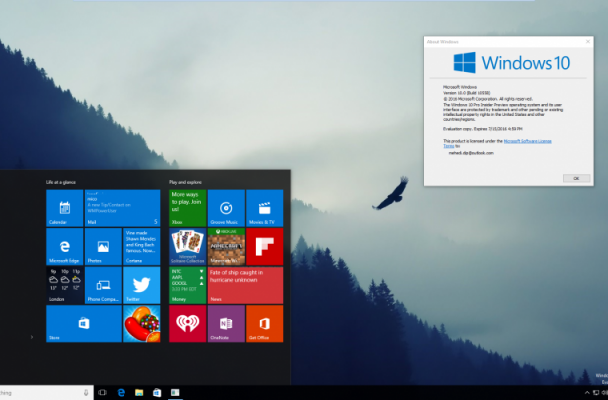Open the OneNote tile
Screen dimensions: 608x400
click(x=226, y=324)
